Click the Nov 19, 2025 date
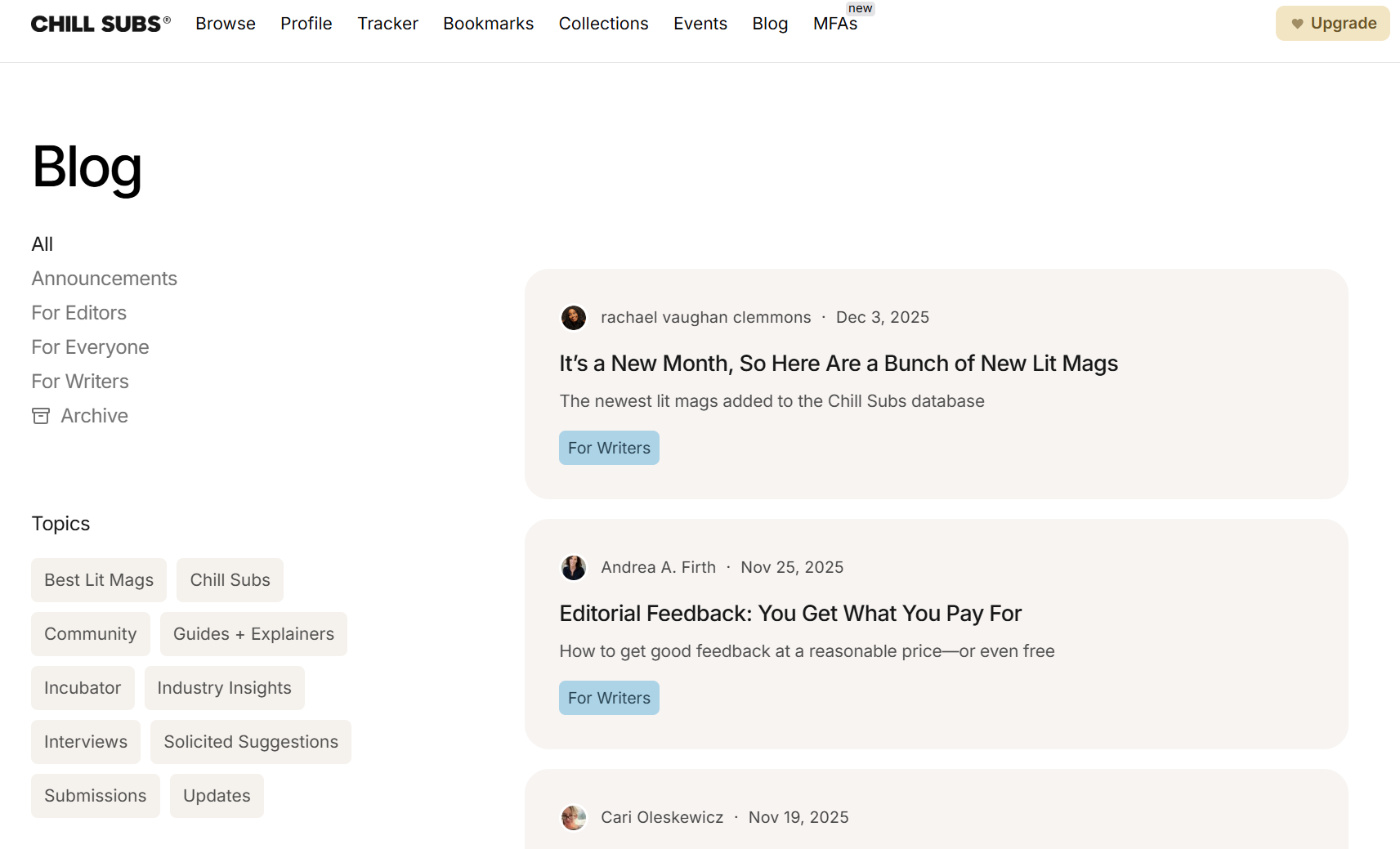The height and width of the screenshot is (849, 1400). [798, 818]
